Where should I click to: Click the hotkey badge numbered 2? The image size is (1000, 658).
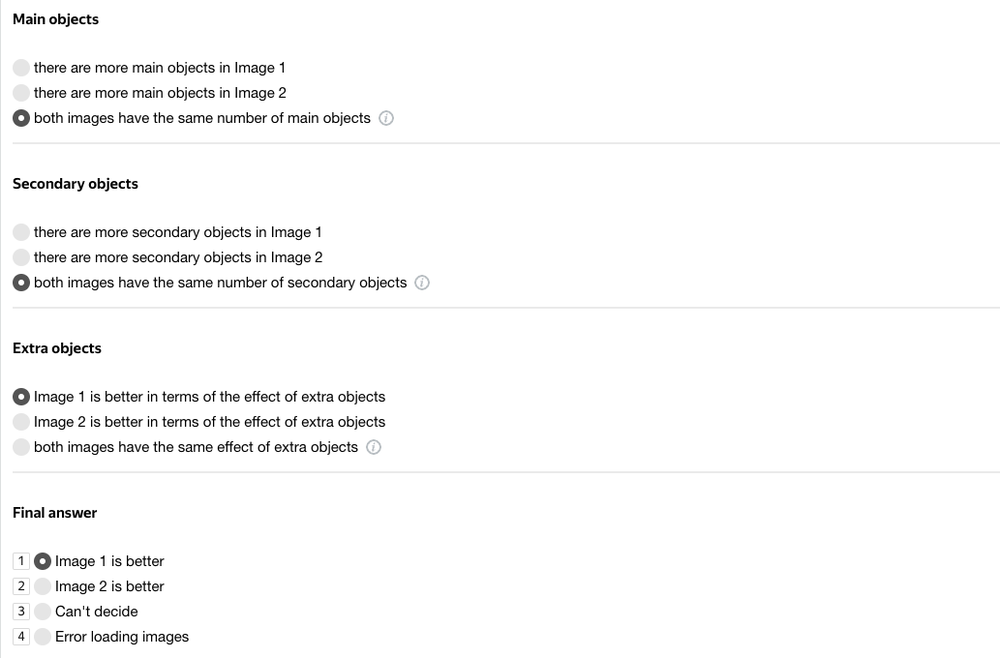coord(21,586)
